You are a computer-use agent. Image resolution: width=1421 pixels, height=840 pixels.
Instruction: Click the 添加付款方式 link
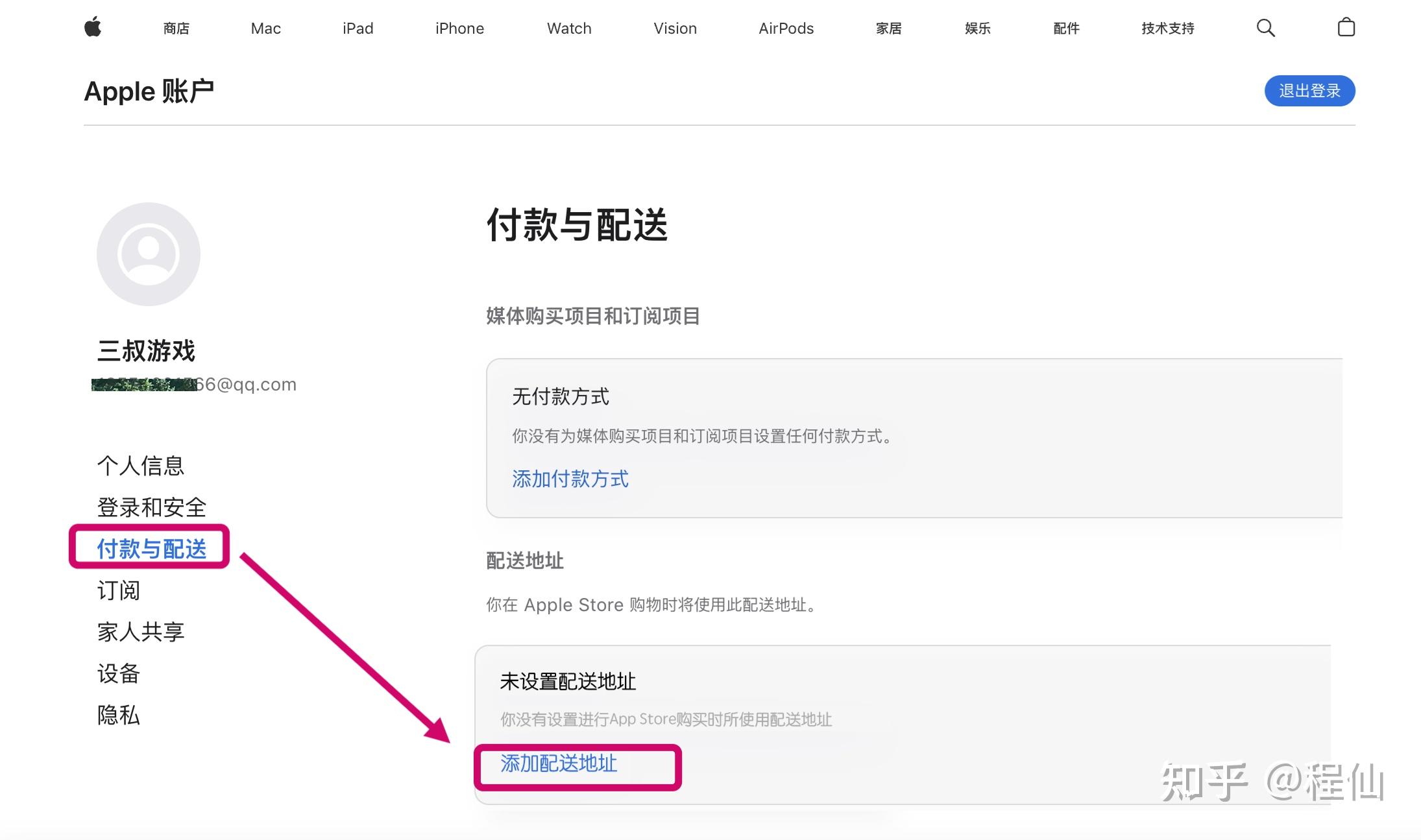point(570,479)
